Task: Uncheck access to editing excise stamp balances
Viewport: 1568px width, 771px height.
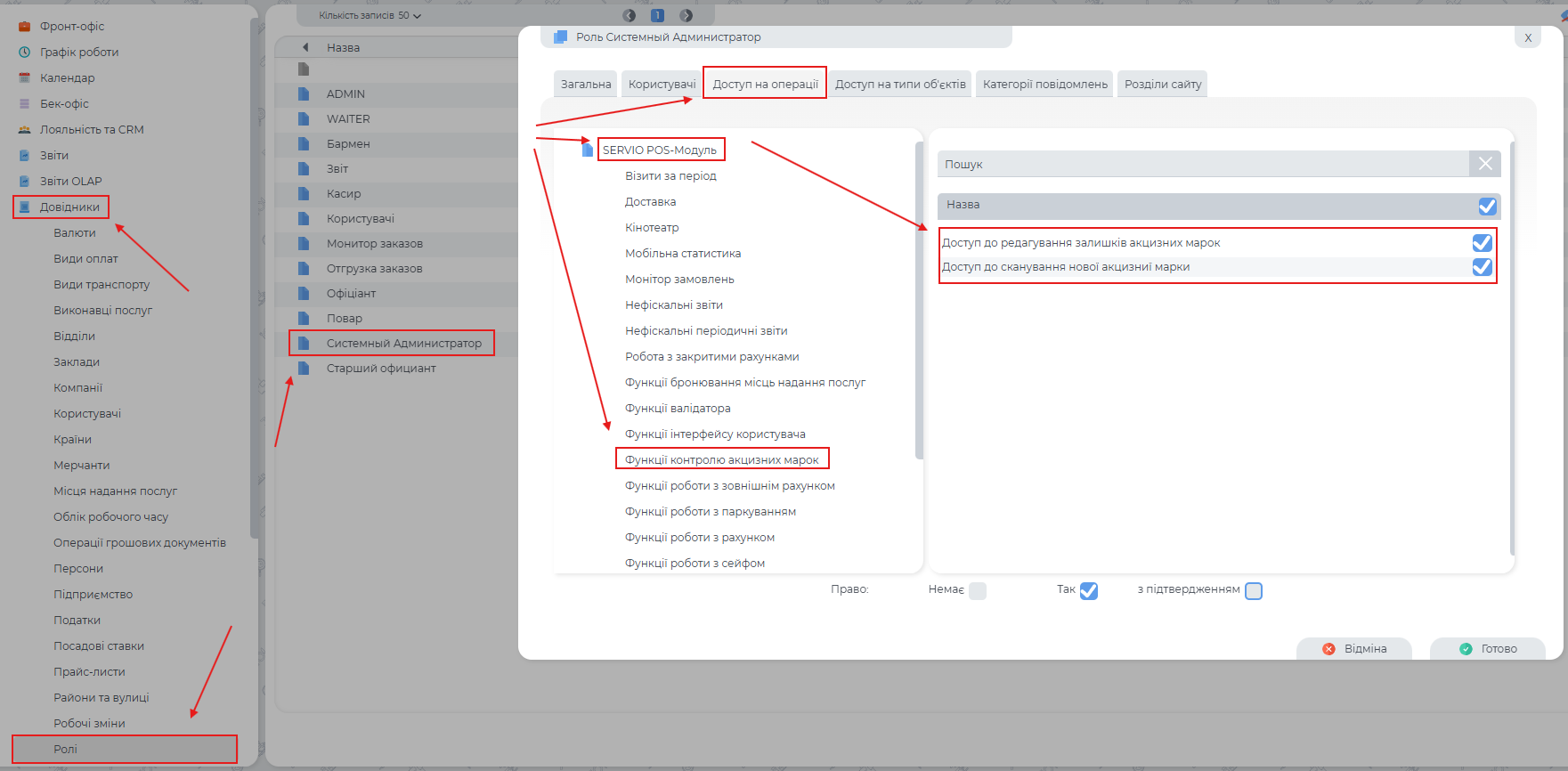Action: click(1482, 243)
